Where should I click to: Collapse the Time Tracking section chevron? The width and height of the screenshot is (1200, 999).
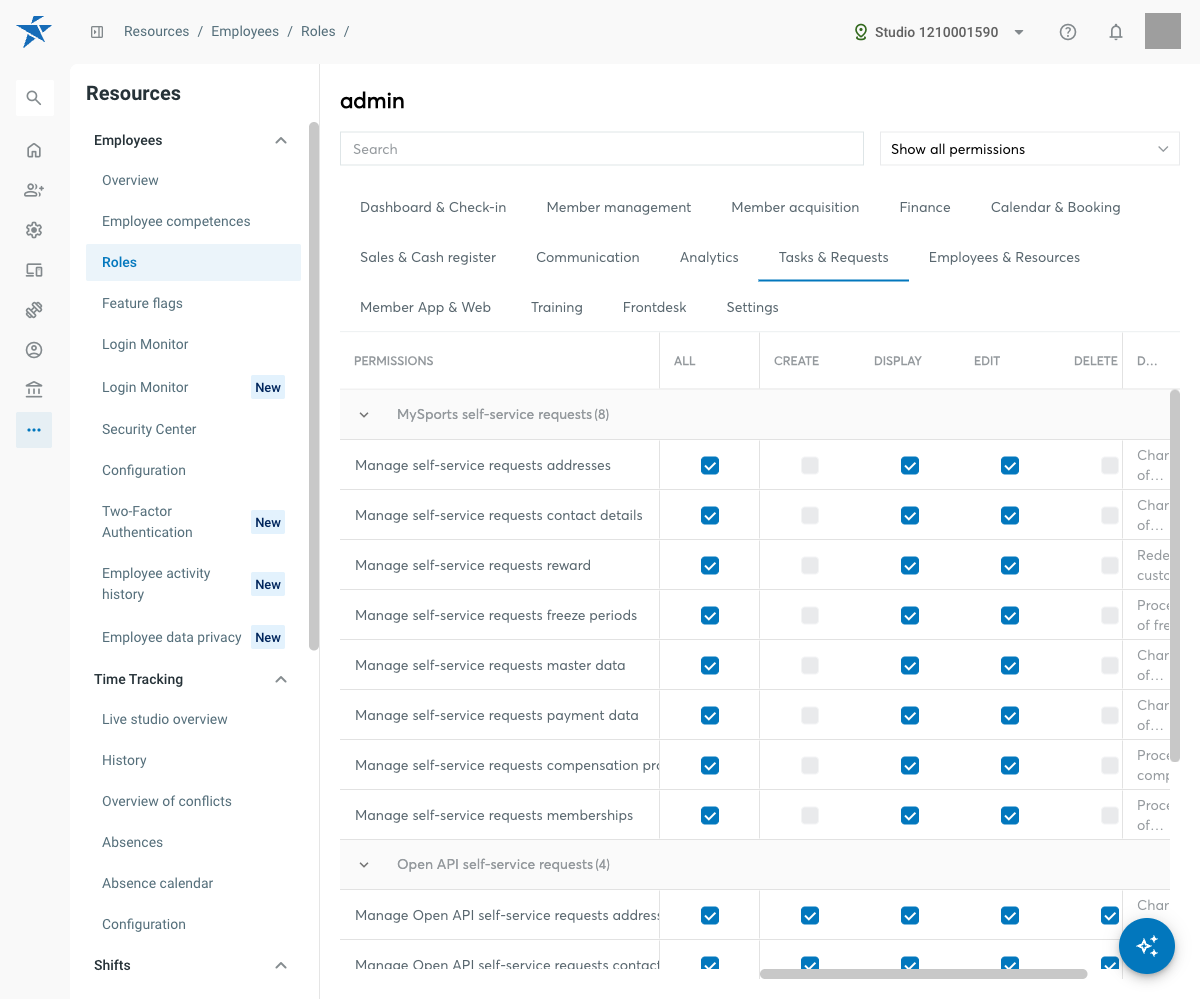[x=281, y=680]
